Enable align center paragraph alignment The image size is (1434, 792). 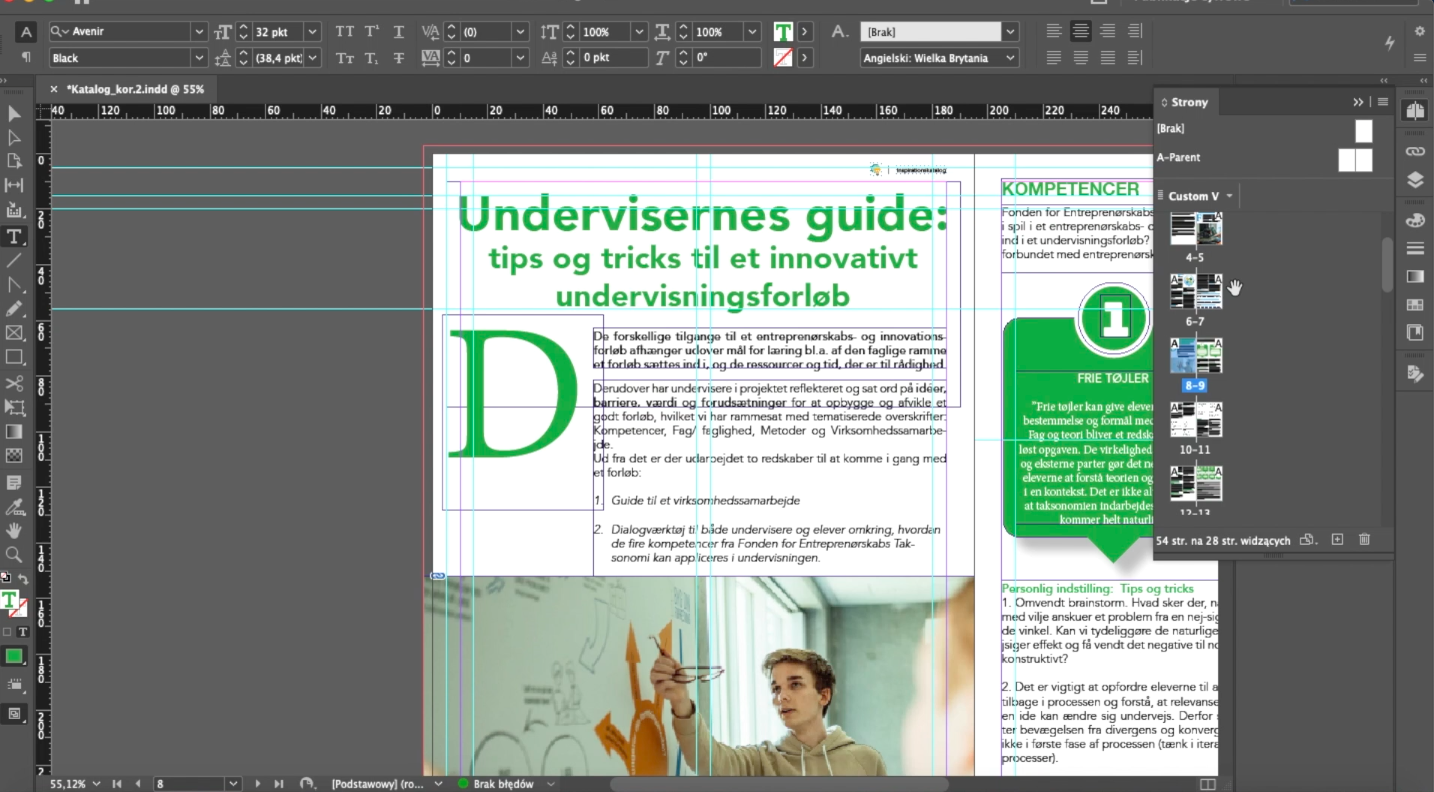click(1081, 32)
